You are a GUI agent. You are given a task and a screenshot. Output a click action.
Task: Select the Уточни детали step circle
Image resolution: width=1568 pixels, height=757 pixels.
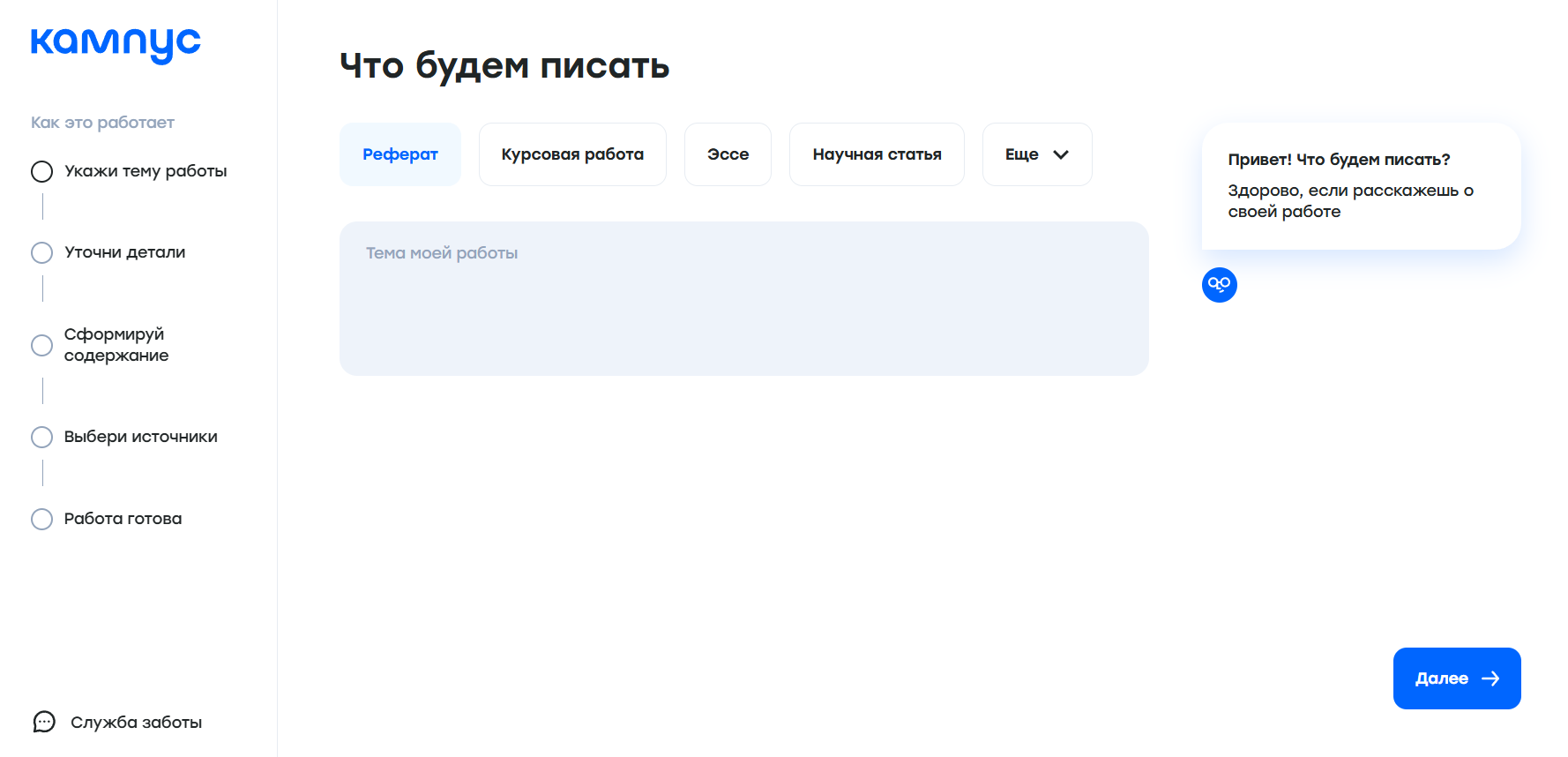point(41,252)
